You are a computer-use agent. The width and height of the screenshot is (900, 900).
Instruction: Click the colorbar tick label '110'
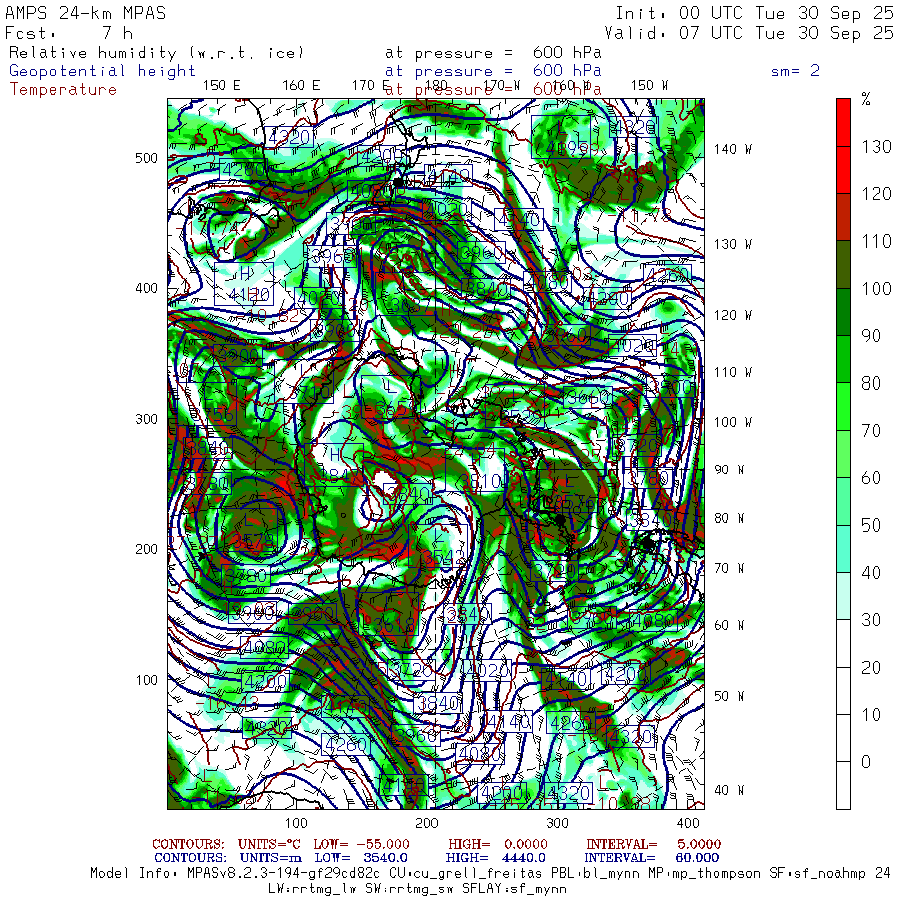tap(876, 241)
